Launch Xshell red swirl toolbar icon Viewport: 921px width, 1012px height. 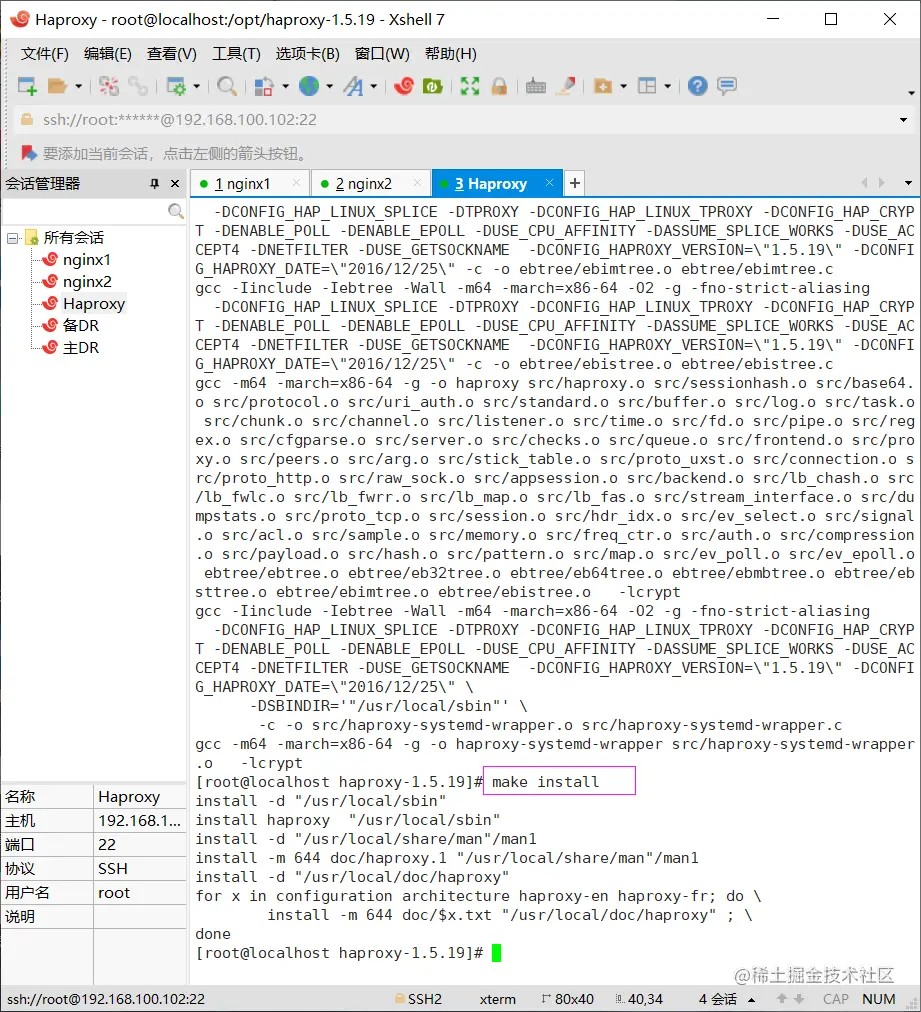click(404, 86)
